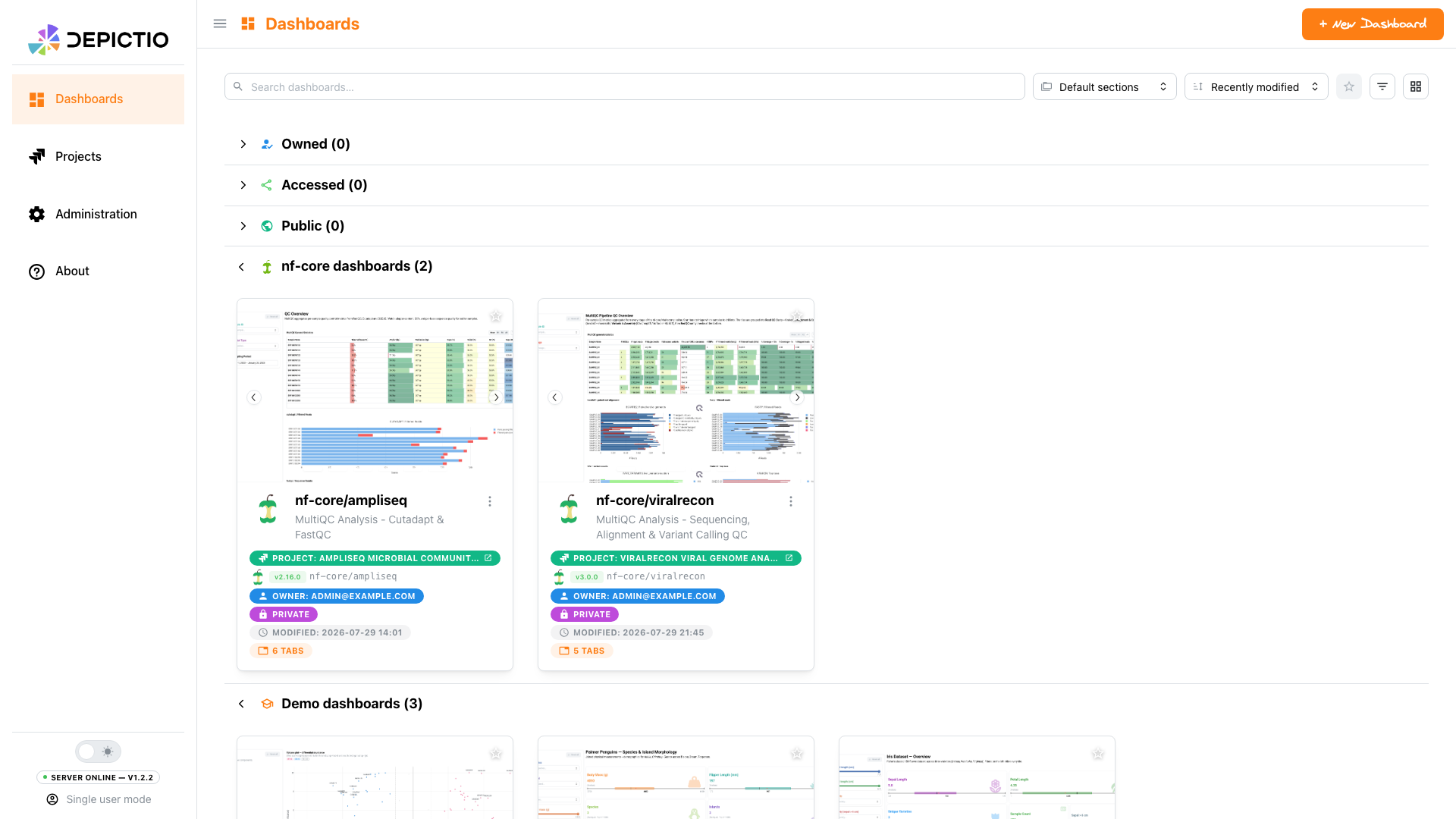Toggle the light/dark theme switch

(x=99, y=752)
